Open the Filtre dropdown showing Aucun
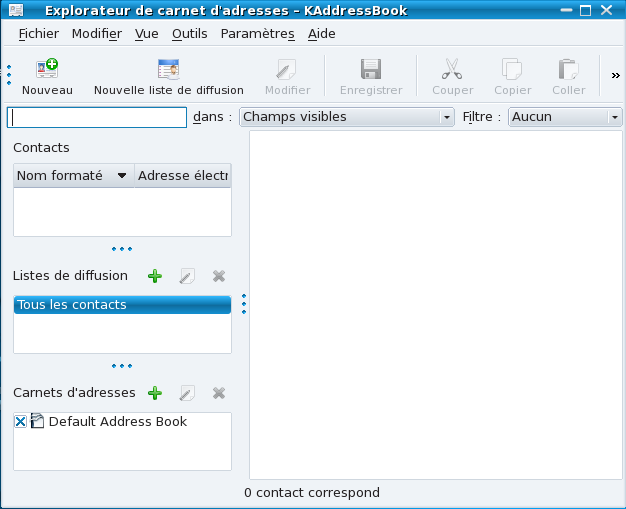This screenshot has width=626, height=509. click(565, 117)
